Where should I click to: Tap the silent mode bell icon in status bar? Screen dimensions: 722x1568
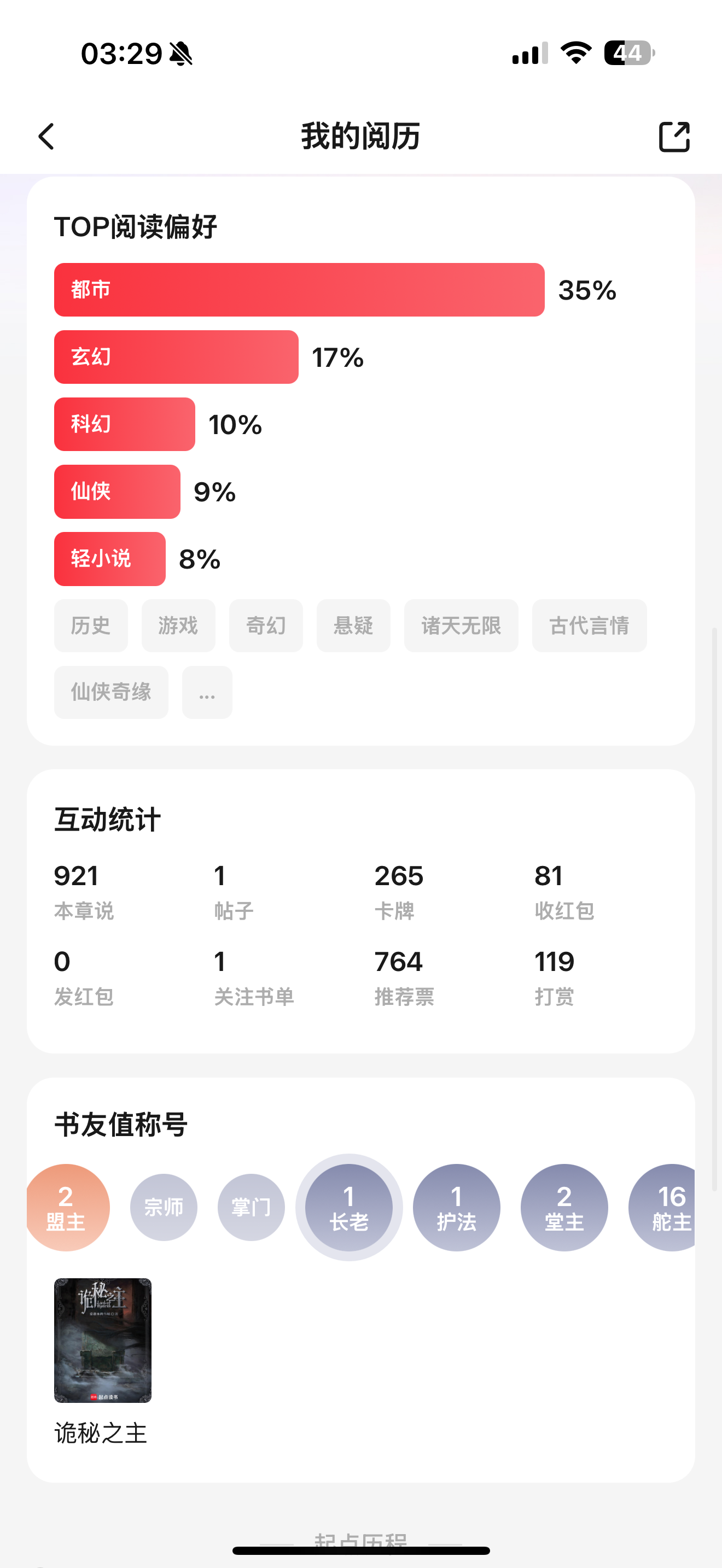tap(181, 54)
